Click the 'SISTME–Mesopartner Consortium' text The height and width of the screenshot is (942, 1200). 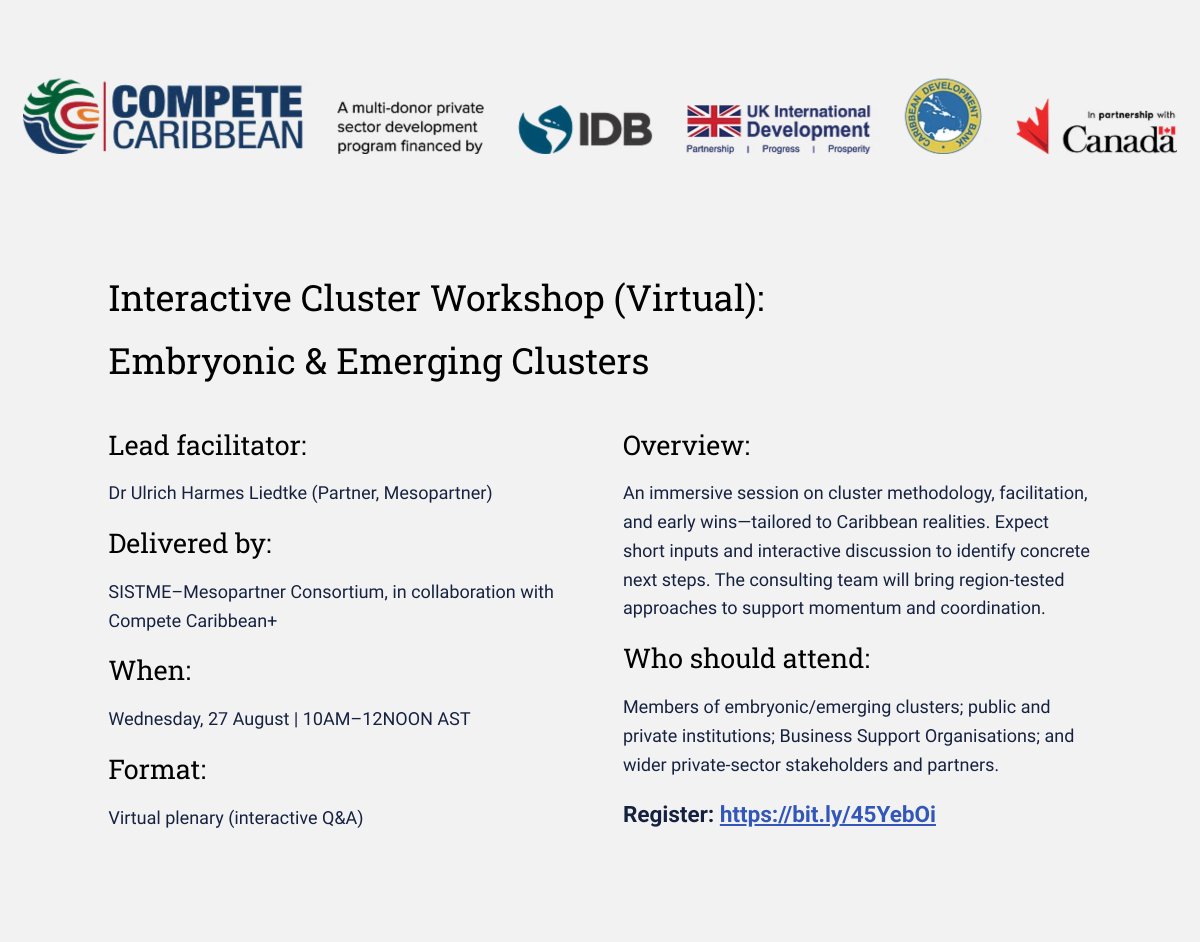(x=246, y=592)
